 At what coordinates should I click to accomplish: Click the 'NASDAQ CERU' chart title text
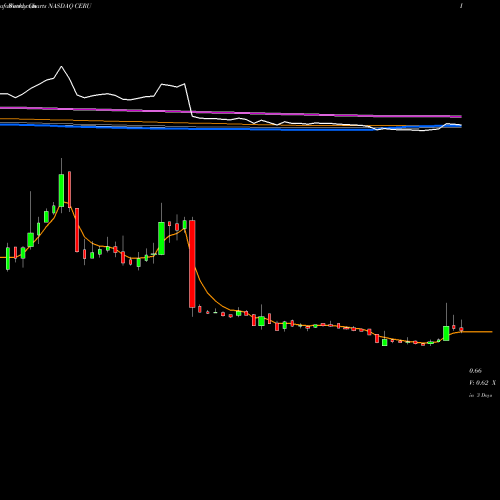(69, 6)
